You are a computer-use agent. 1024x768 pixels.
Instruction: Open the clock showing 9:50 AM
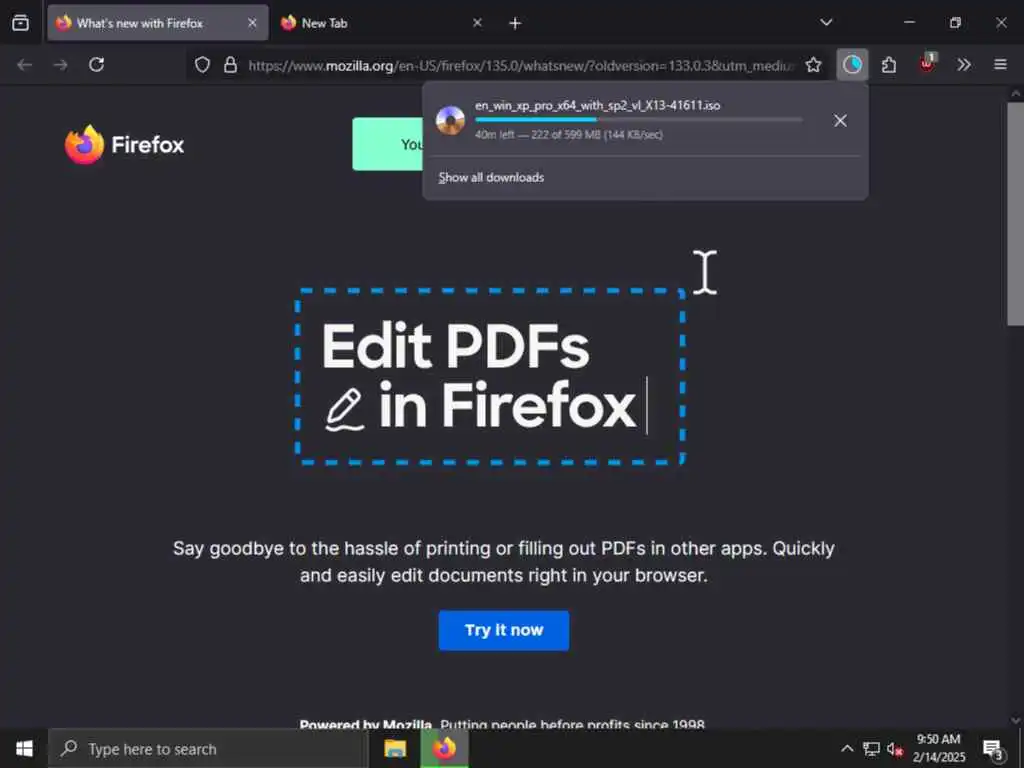pyautogui.click(x=938, y=748)
